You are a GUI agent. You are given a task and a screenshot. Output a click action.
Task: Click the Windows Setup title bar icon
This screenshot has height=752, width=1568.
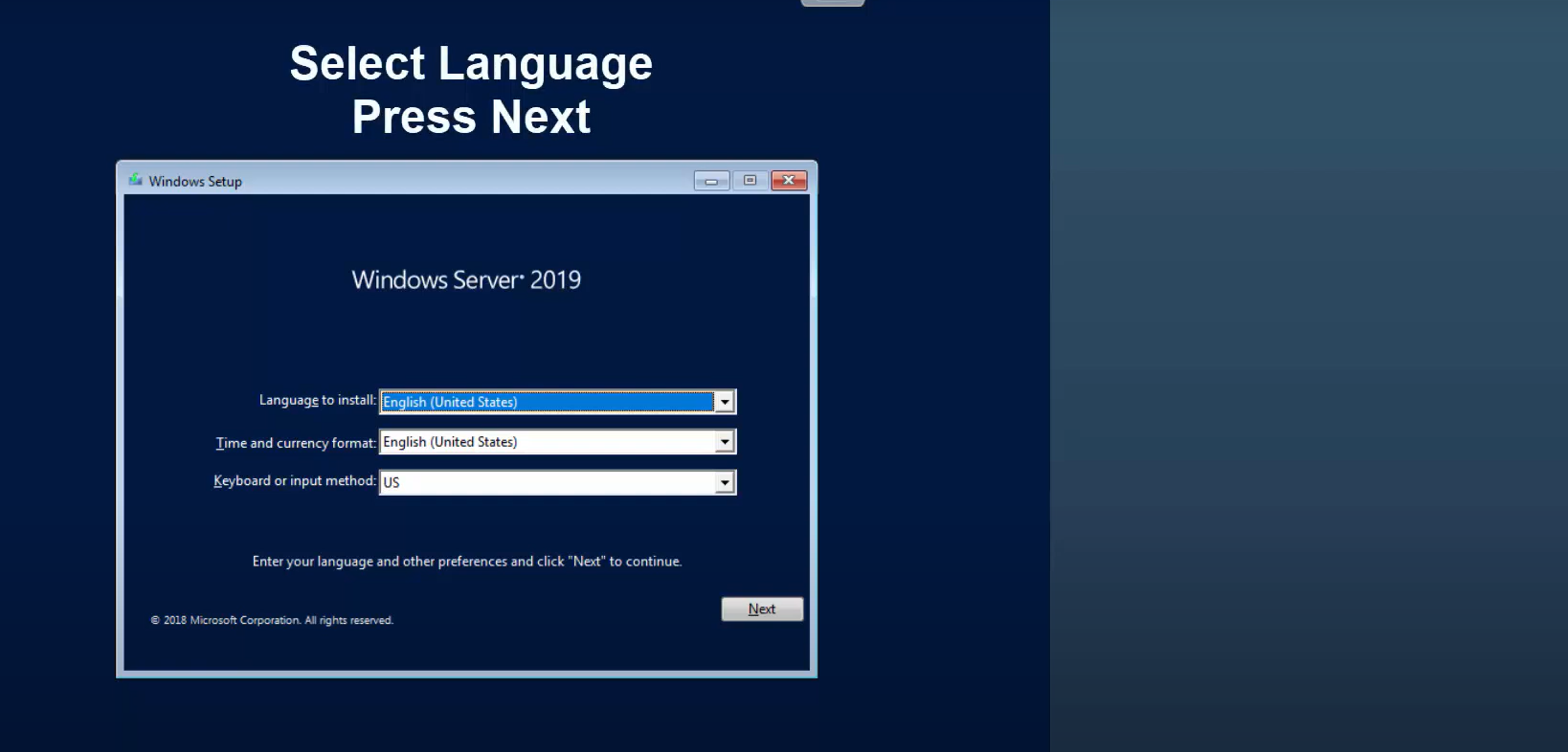click(x=136, y=180)
